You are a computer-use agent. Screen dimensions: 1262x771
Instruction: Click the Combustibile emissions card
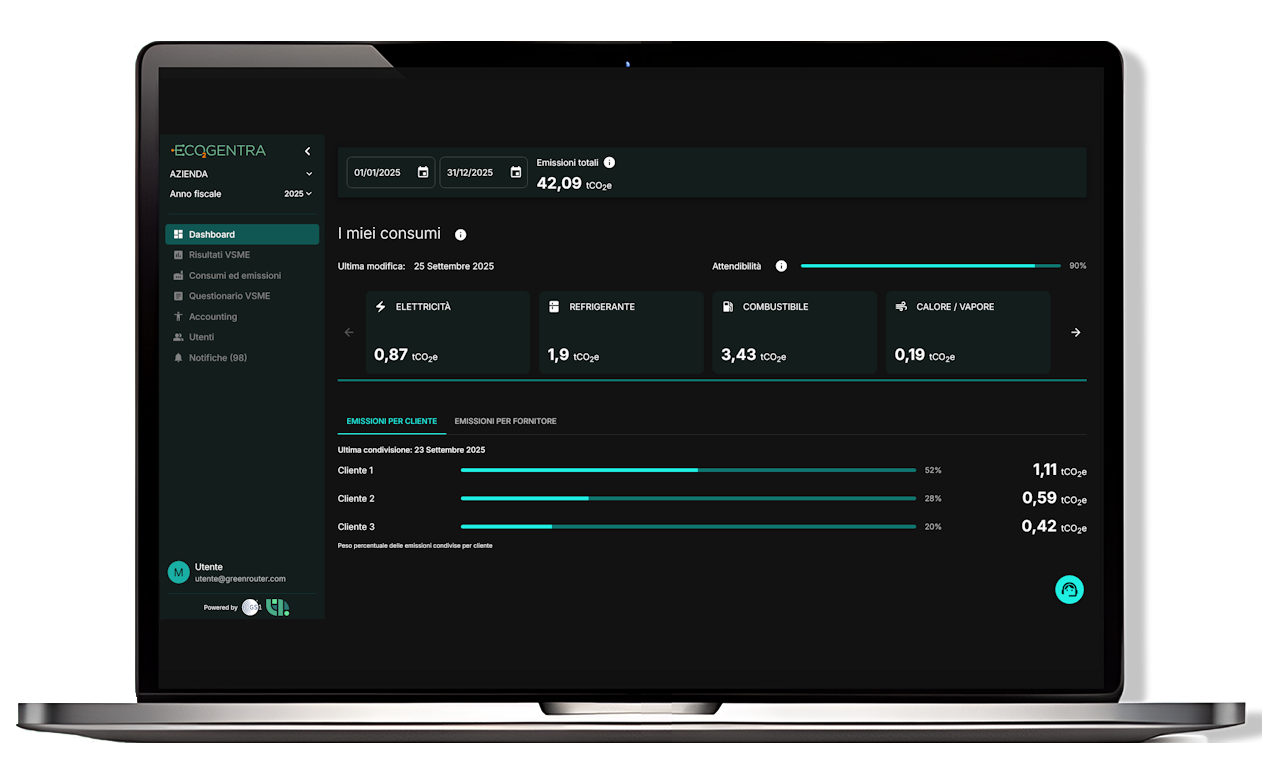[794, 332]
